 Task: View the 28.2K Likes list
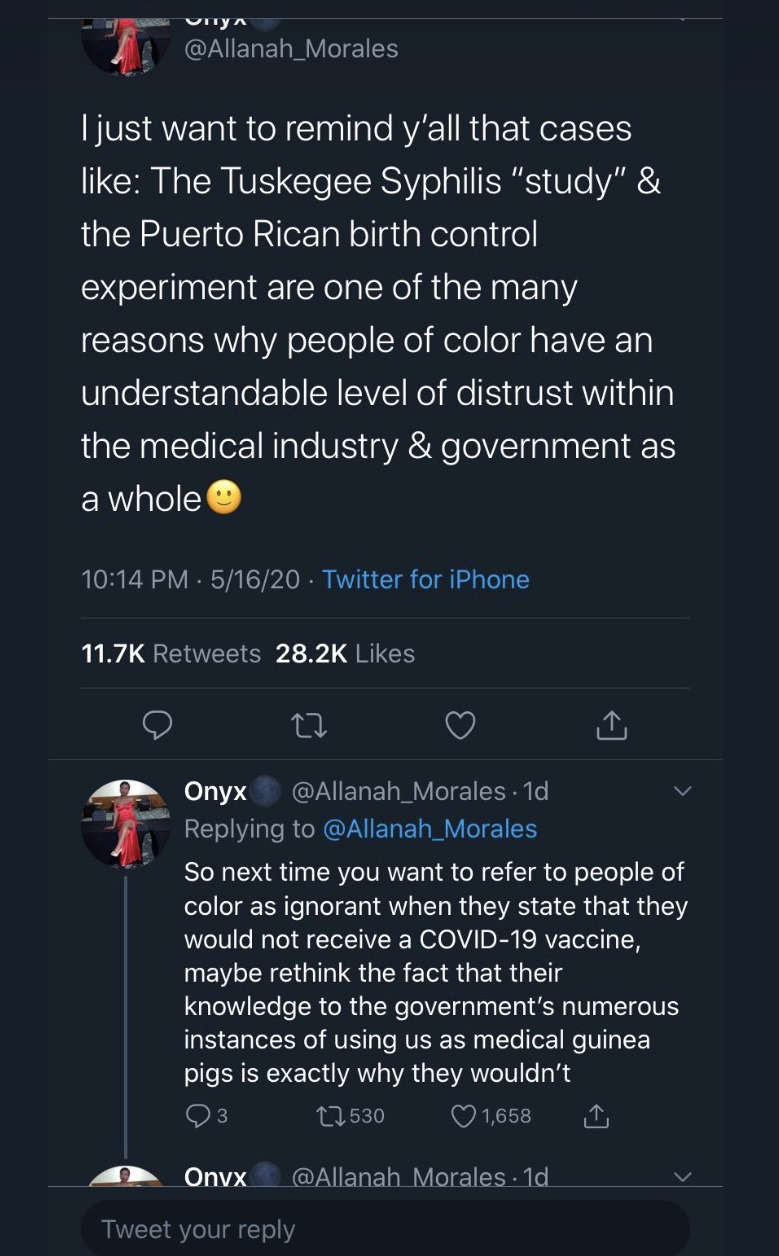tap(345, 653)
